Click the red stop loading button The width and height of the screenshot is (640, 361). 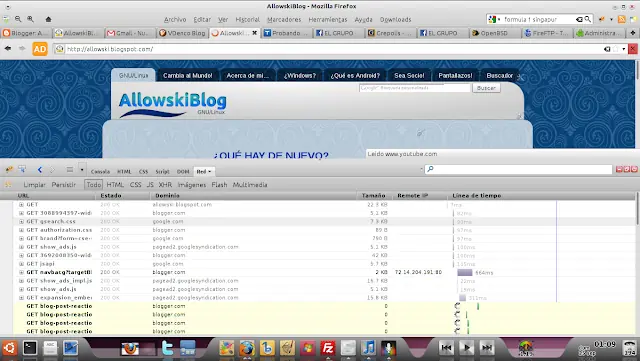click(633, 49)
